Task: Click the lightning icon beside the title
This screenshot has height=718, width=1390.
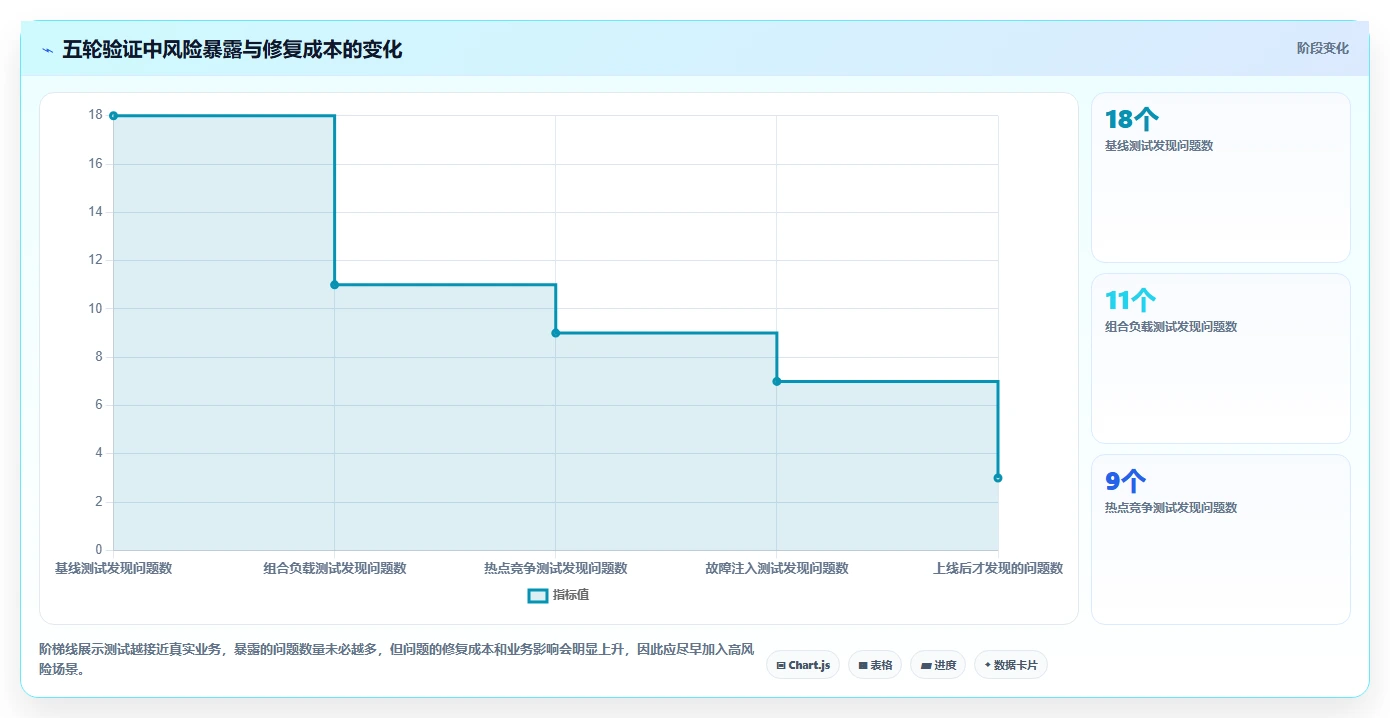Action: (47, 50)
